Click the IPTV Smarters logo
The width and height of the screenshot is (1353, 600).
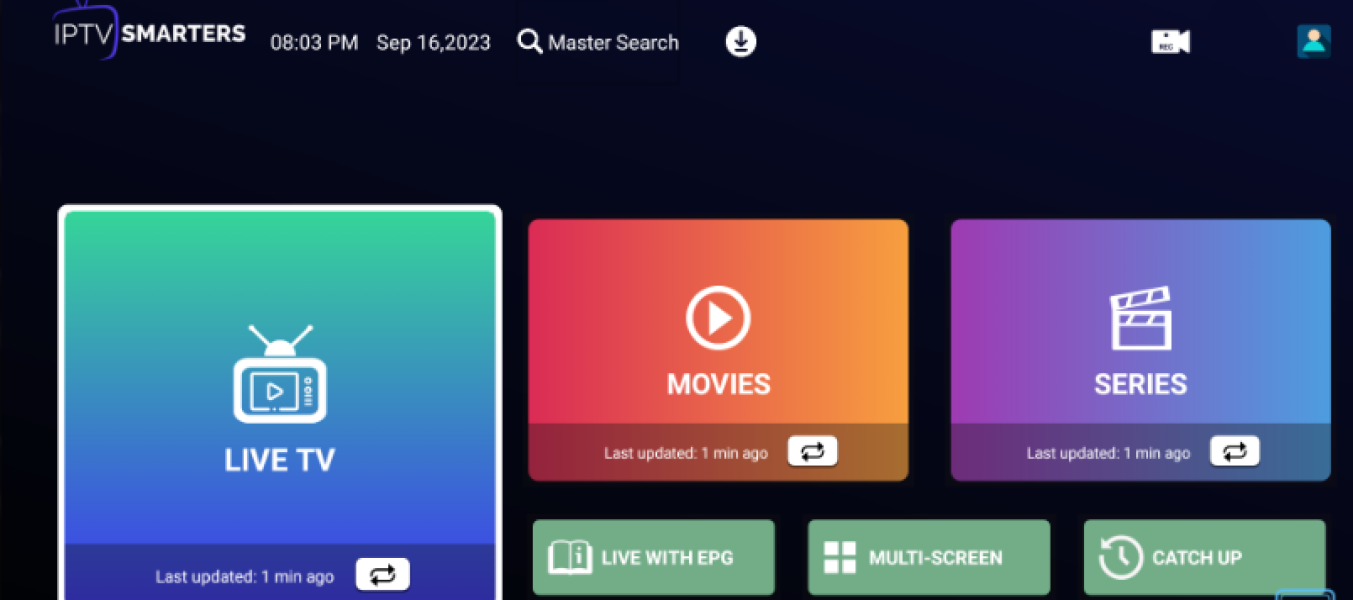tap(149, 33)
